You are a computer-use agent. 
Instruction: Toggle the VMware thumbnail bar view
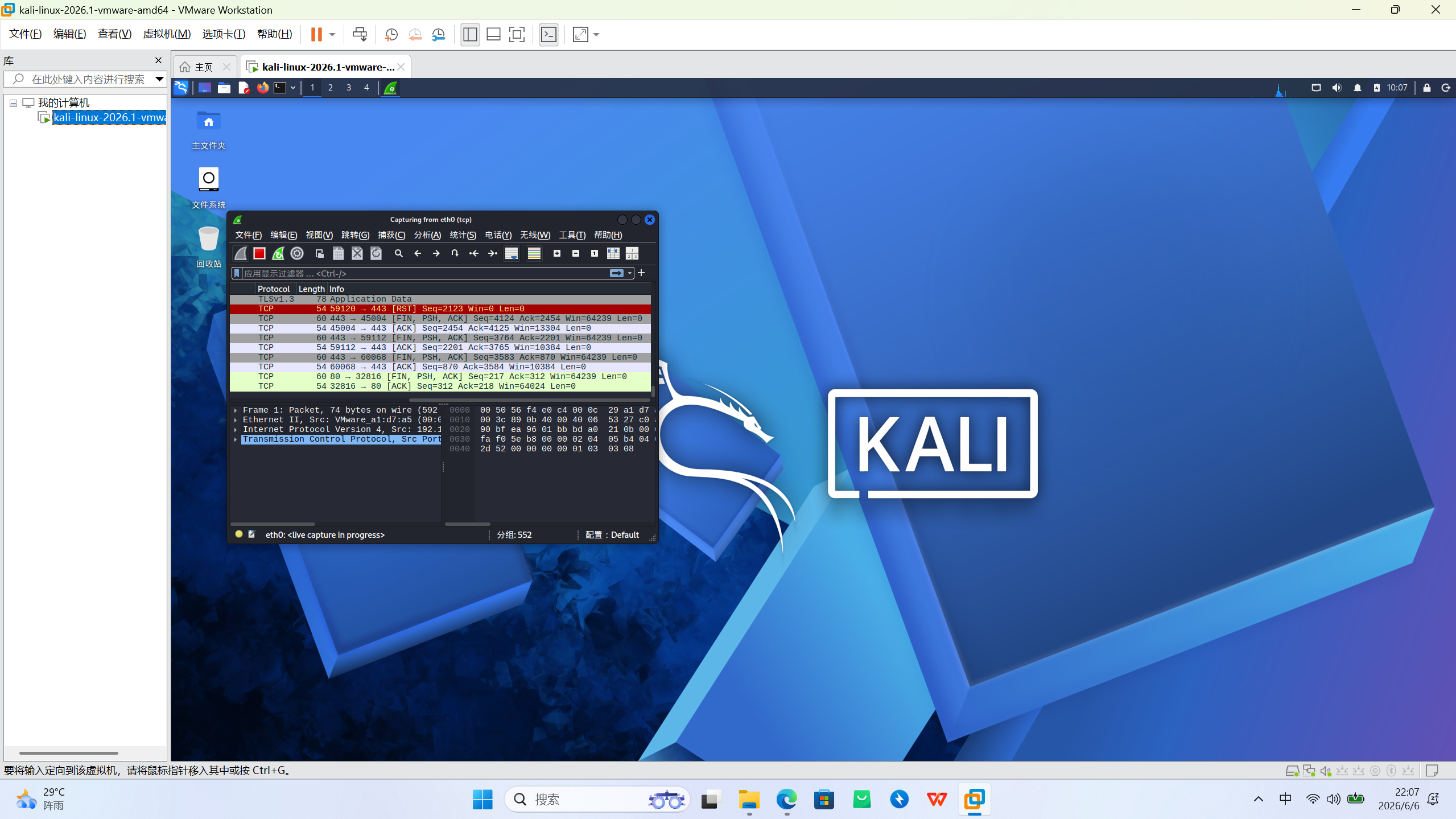[493, 35]
